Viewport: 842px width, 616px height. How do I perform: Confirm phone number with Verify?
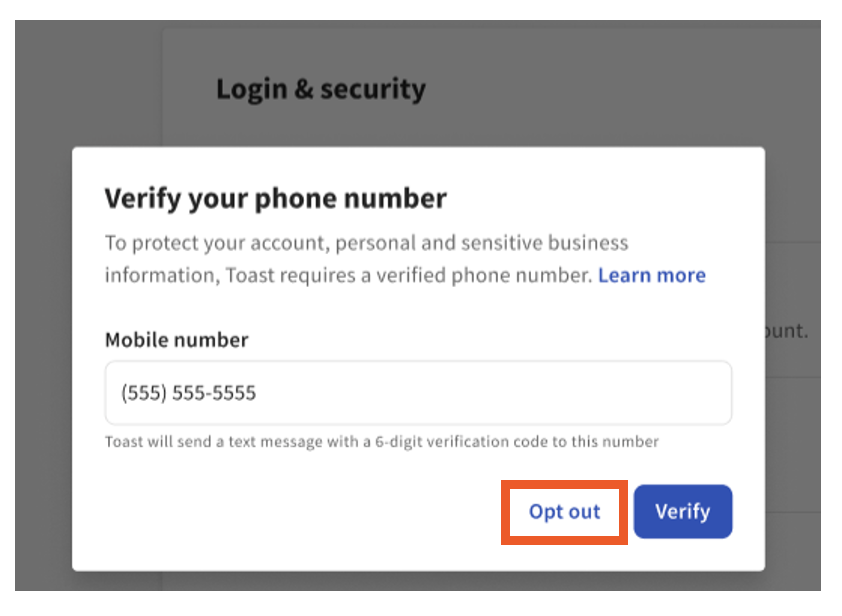click(683, 511)
